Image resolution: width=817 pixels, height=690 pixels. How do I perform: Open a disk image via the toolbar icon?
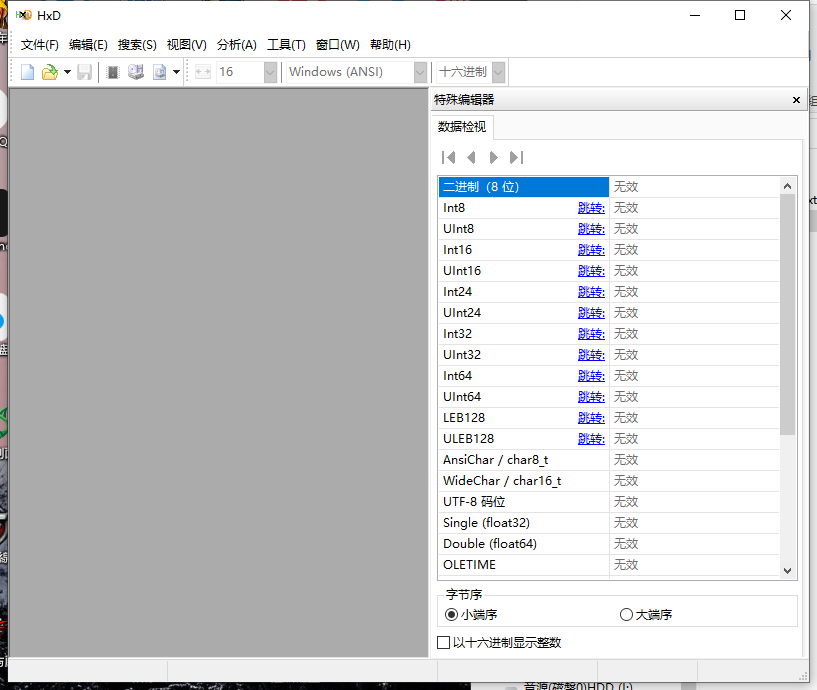[x=159, y=71]
